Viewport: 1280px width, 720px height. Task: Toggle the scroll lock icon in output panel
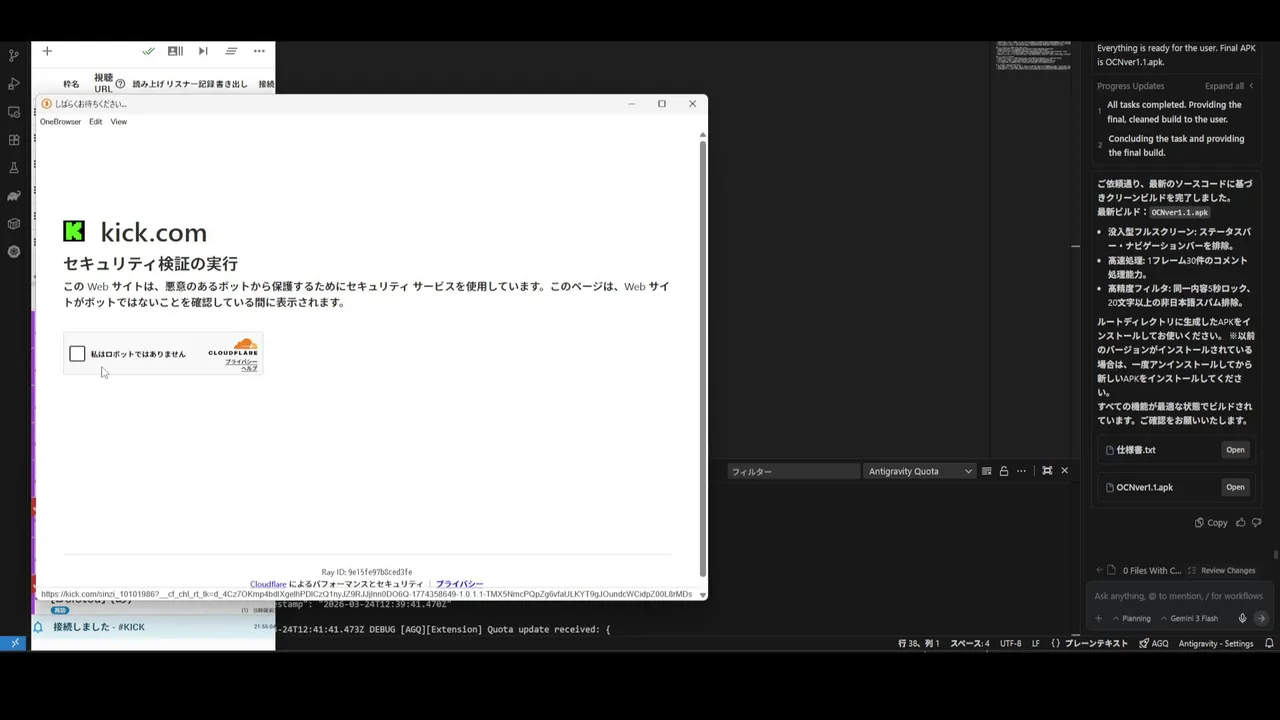pyautogui.click(x=1004, y=471)
